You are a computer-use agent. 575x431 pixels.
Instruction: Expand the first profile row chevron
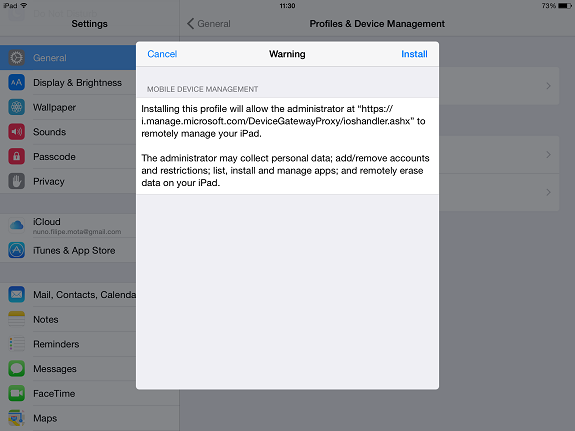point(548,86)
